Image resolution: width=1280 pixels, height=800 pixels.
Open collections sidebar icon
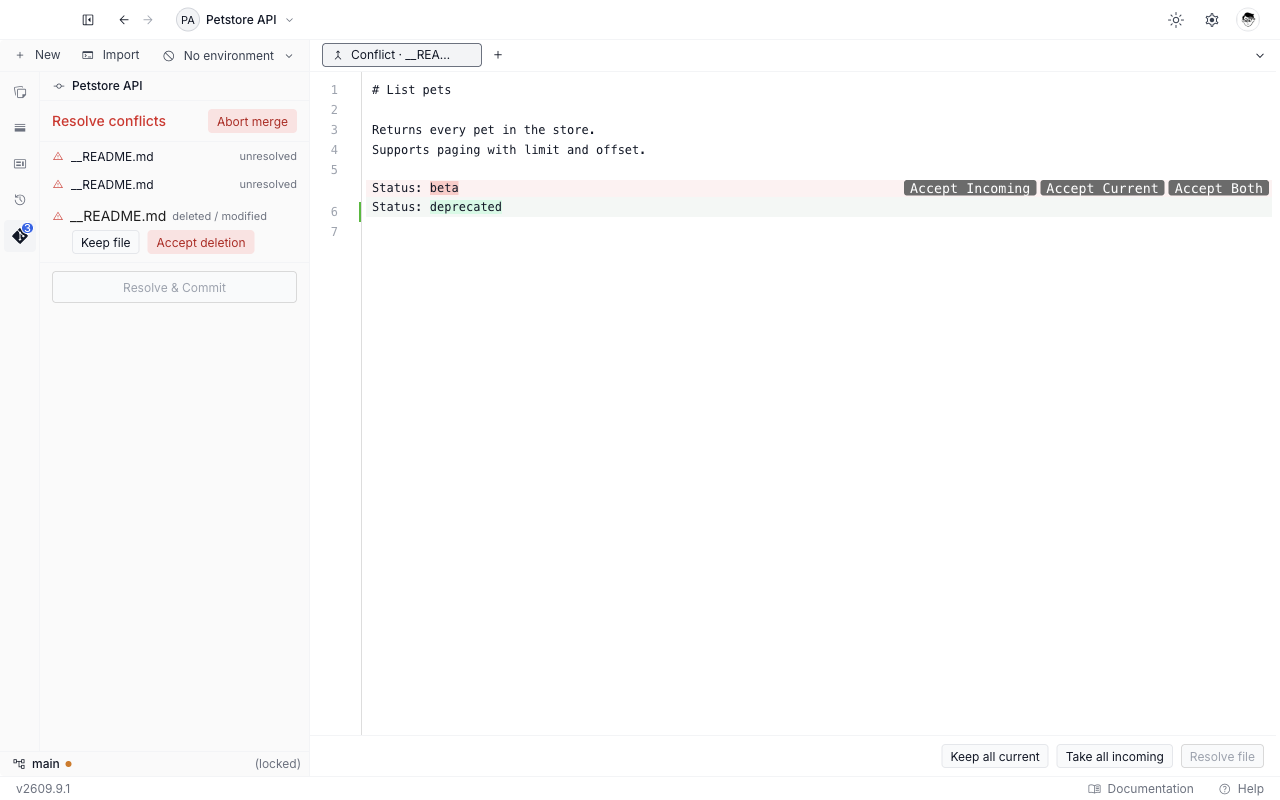tap(20, 92)
